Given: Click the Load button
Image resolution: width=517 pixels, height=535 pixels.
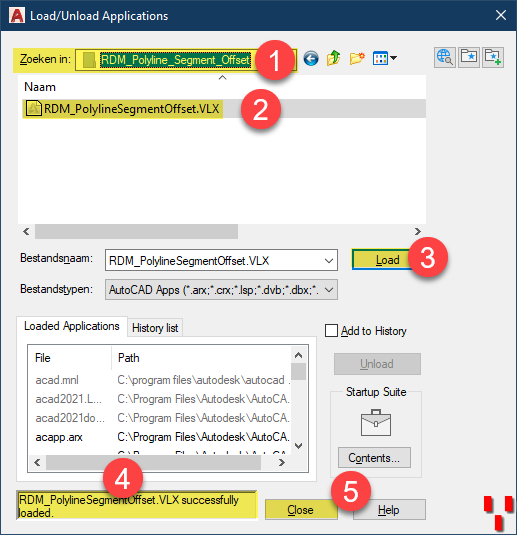Looking at the screenshot, I should click(387, 260).
